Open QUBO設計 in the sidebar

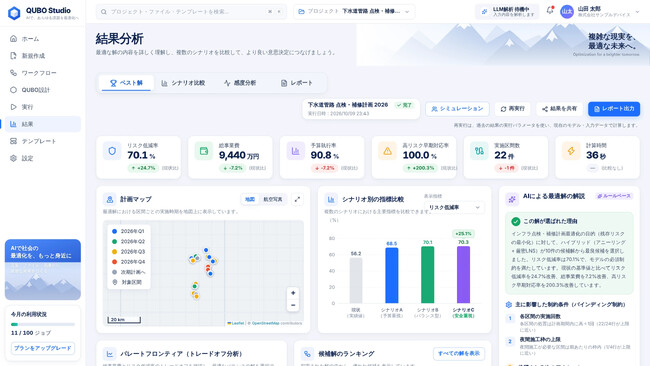click(x=43, y=90)
